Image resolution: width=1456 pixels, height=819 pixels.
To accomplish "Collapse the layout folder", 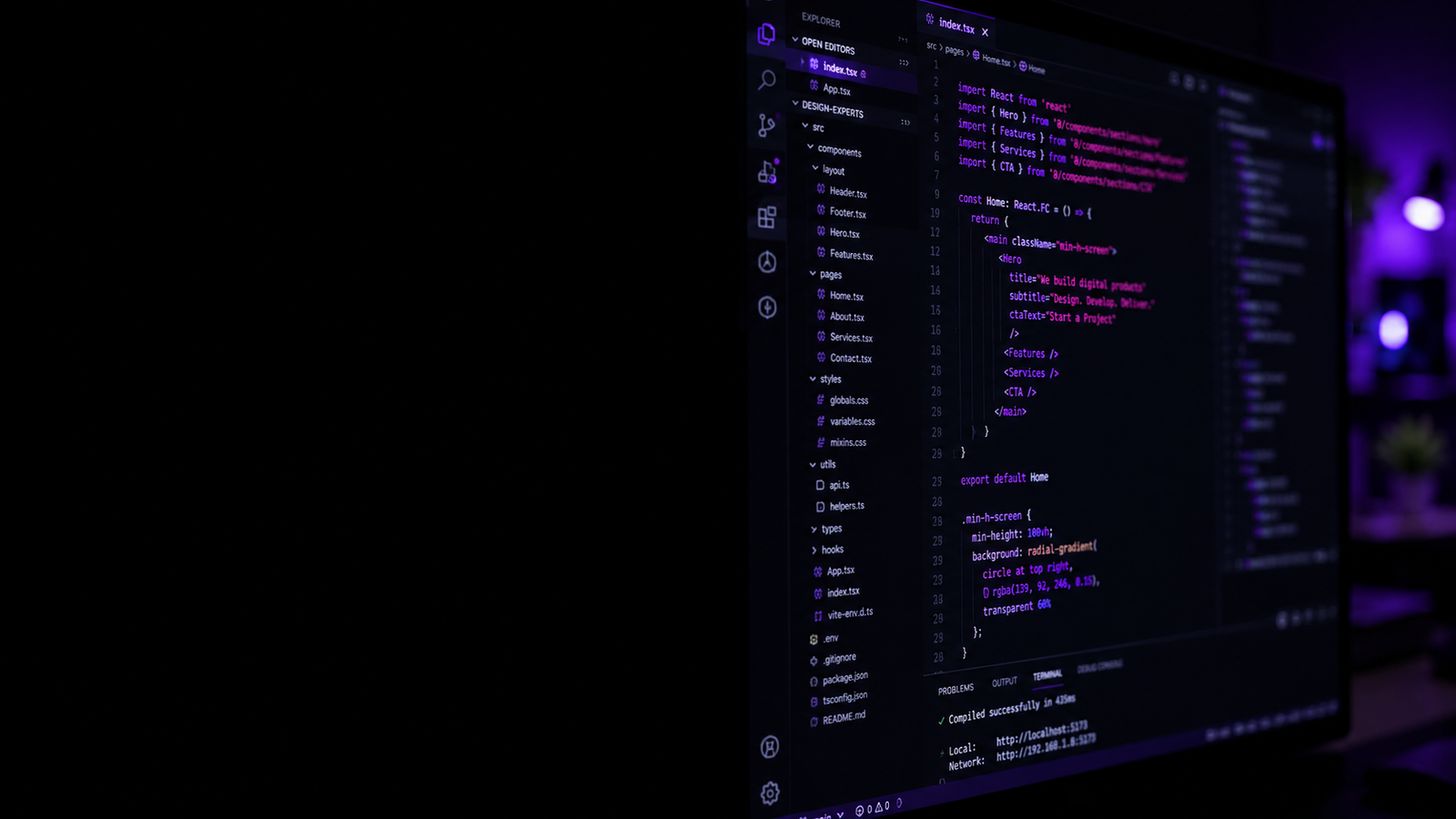I will (x=815, y=168).
